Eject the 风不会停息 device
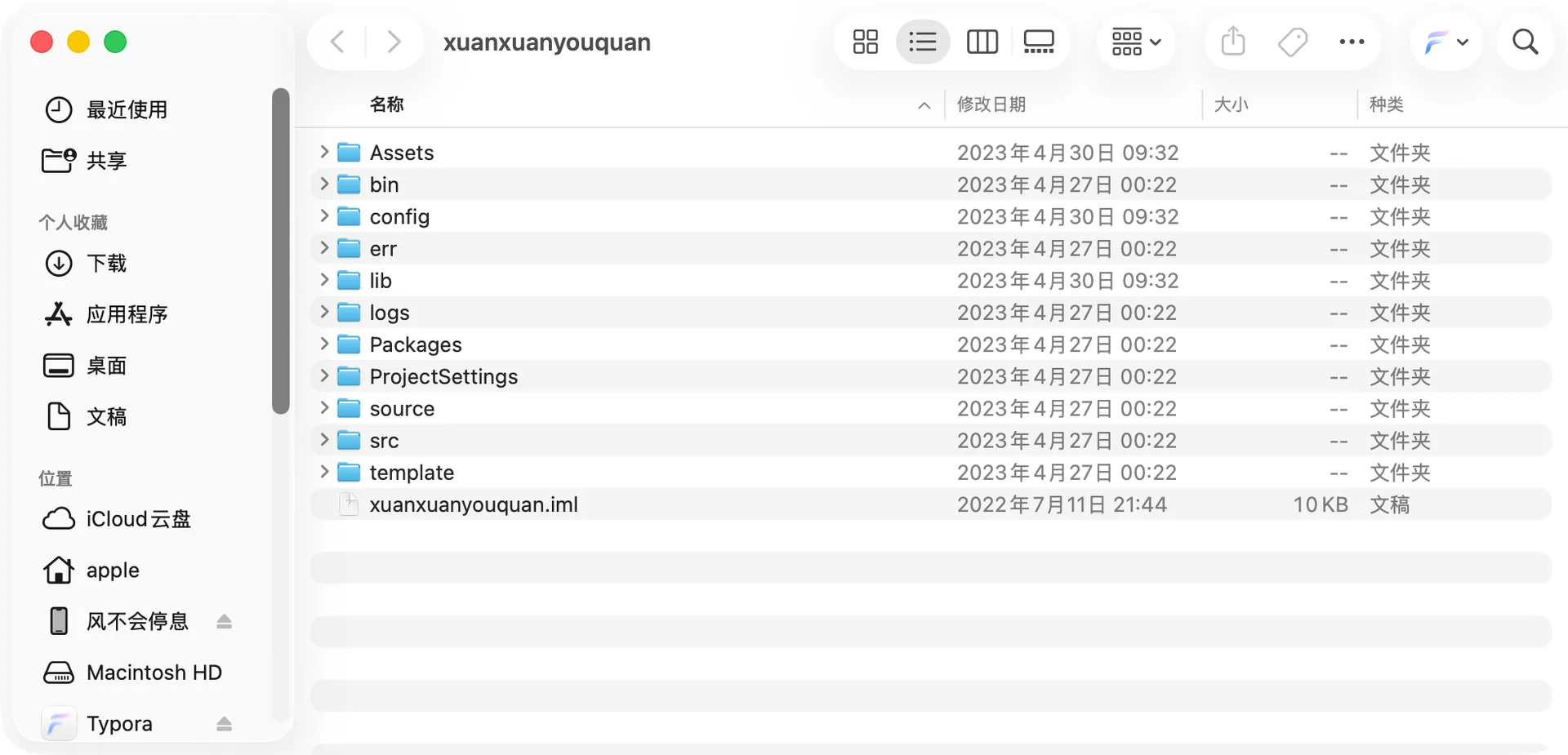This screenshot has height=755, width=1568. point(225,622)
